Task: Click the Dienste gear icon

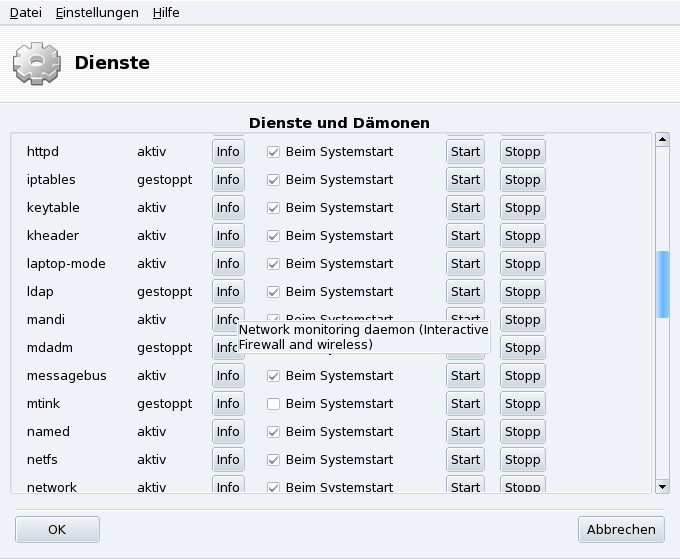Action: pos(36,63)
